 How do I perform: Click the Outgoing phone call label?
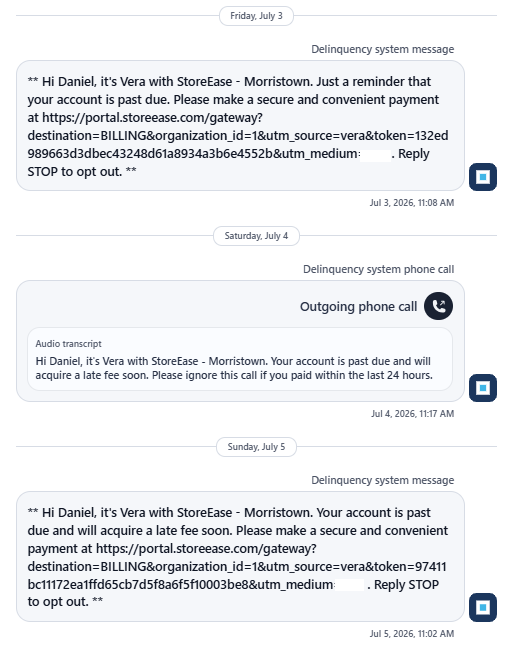(x=358, y=306)
